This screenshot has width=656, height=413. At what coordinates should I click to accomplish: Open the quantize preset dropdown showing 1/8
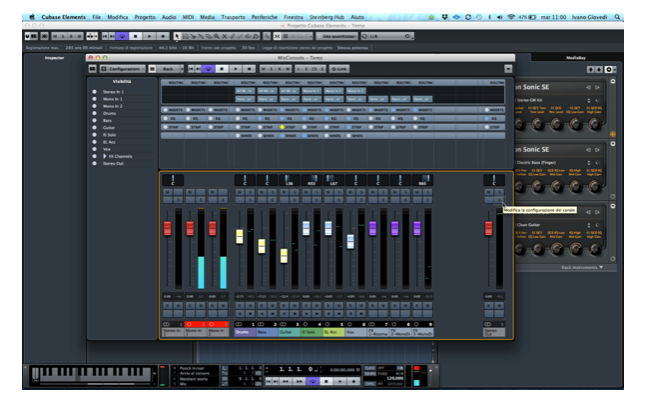pyautogui.click(x=387, y=36)
